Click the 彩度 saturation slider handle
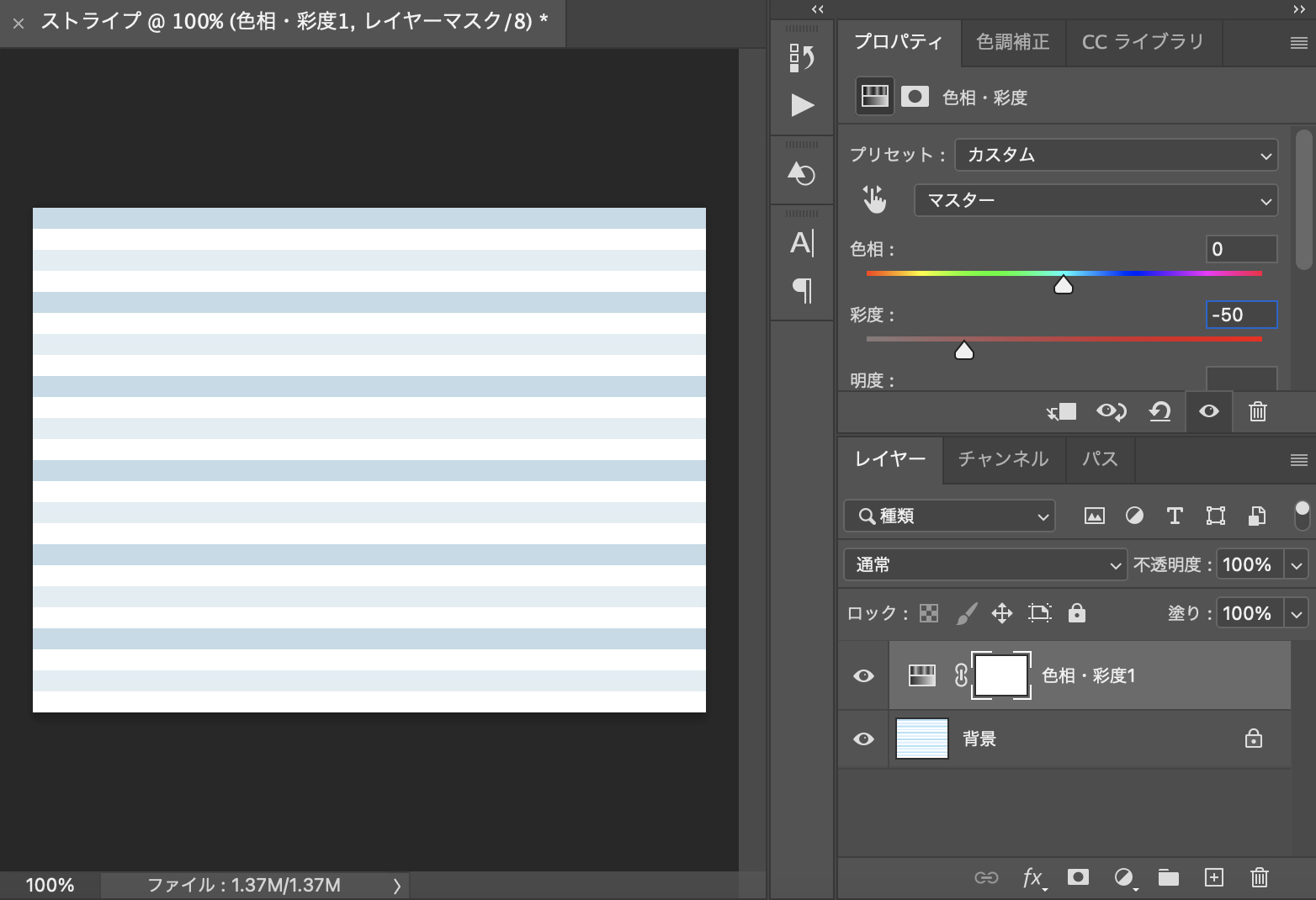 964,350
